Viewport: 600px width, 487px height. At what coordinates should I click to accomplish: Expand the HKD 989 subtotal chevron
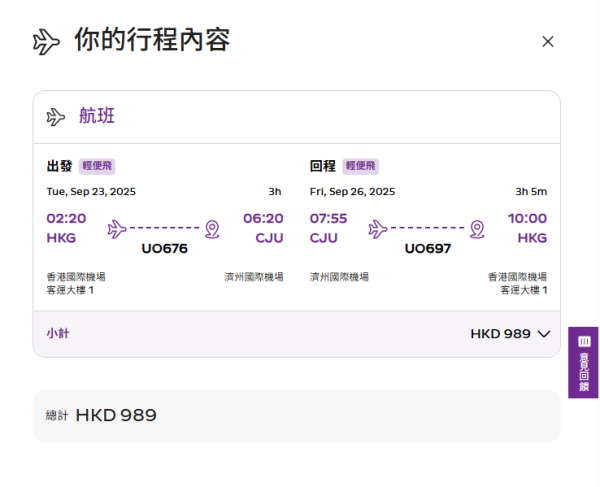[x=544, y=334]
